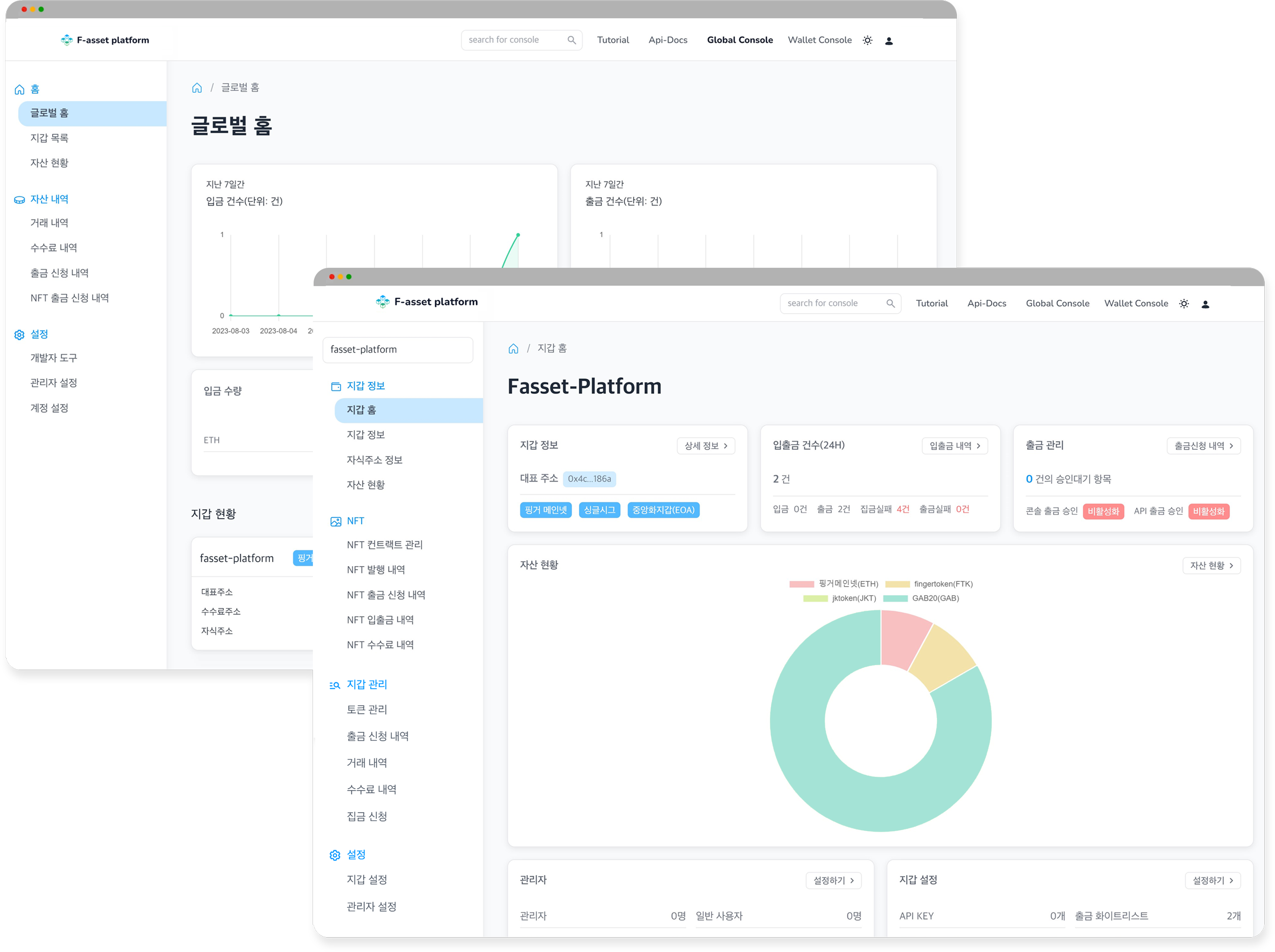Click 중앙화지갑(EOA) tag
This screenshot has height=952, width=1275.
click(663, 510)
